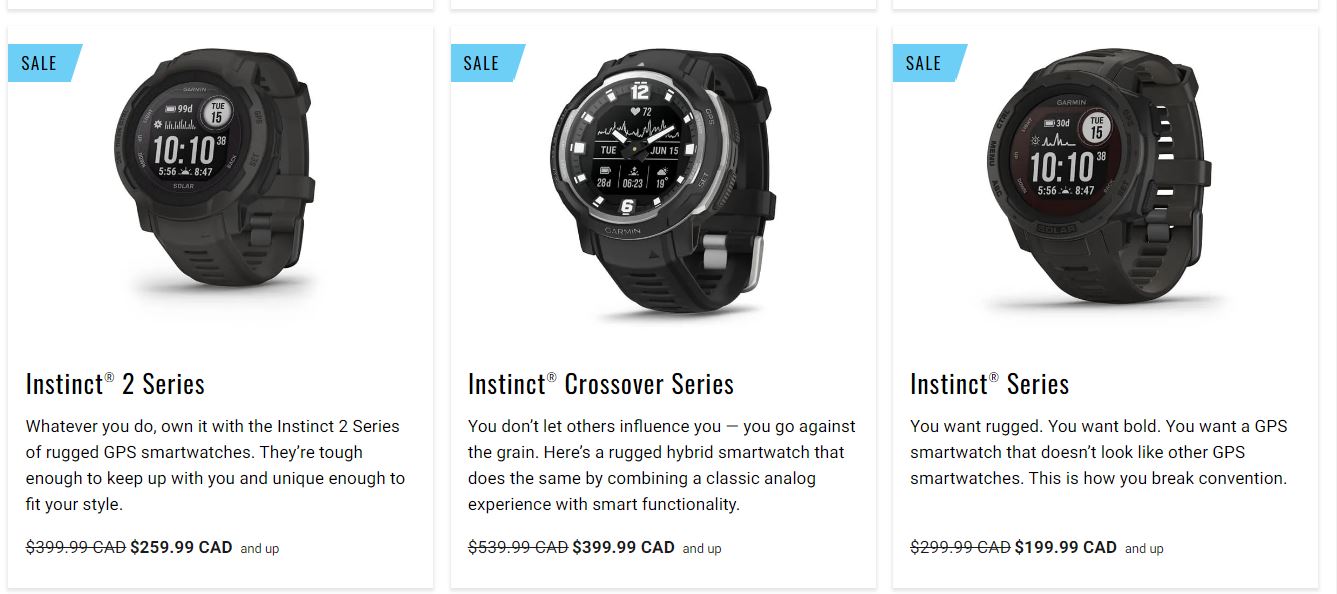Screen dimensions: 1337x594
Task: Select the $199.99 CAD sale price
Action: (x=1065, y=548)
